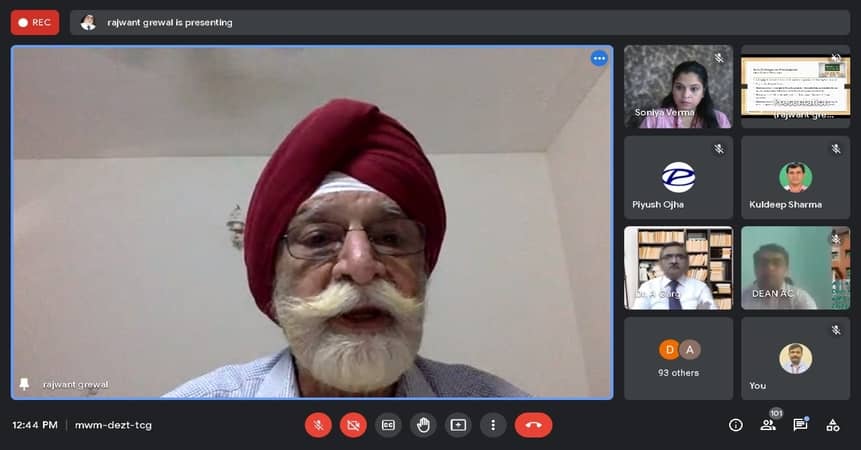Open meeting details info icon
This screenshot has width=861, height=450.
click(736, 425)
